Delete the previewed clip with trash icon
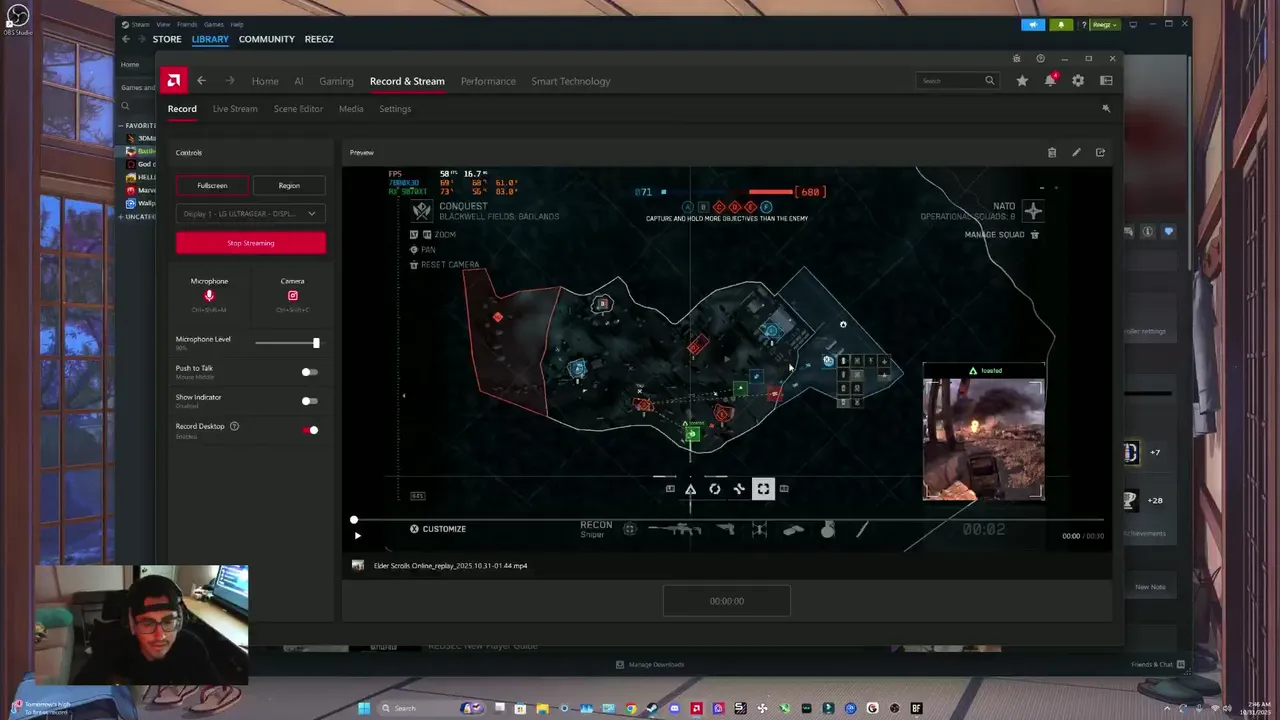This screenshot has width=1280, height=720. click(x=1052, y=152)
